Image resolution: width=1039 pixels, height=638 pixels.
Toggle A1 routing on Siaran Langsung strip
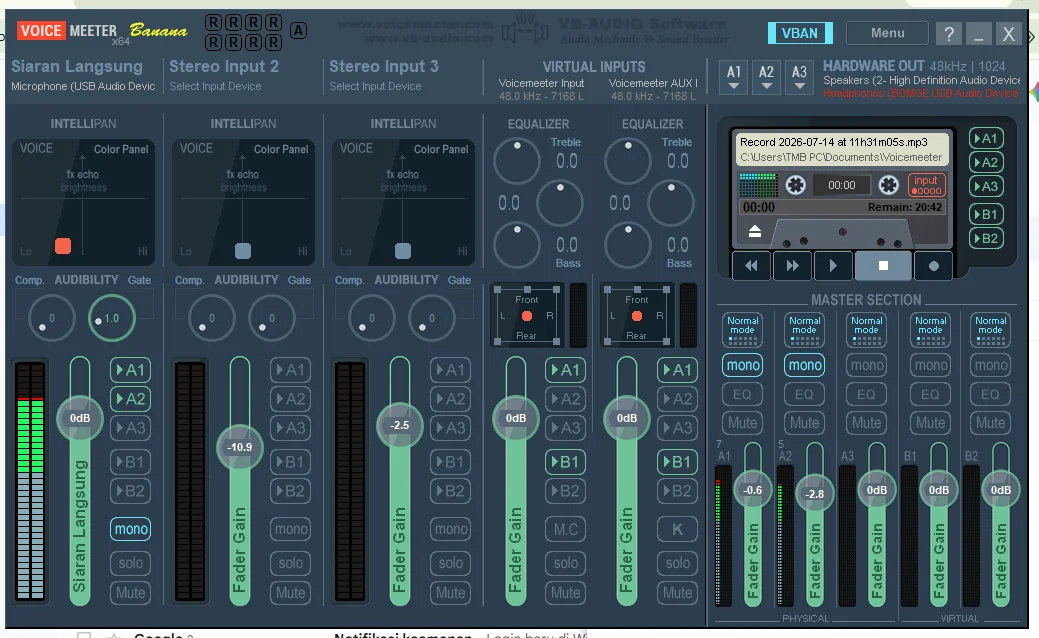pyautogui.click(x=130, y=370)
